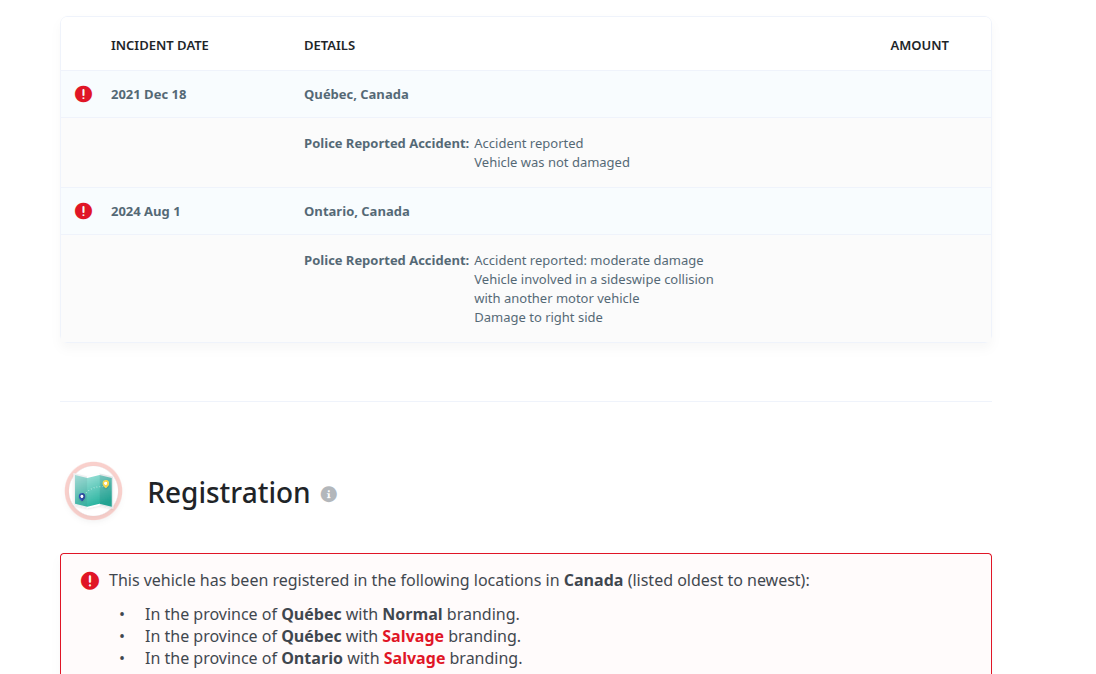Screen dimensions: 1096x674
Task: Select the AMOUNT column header
Action: pyautogui.click(x=919, y=45)
